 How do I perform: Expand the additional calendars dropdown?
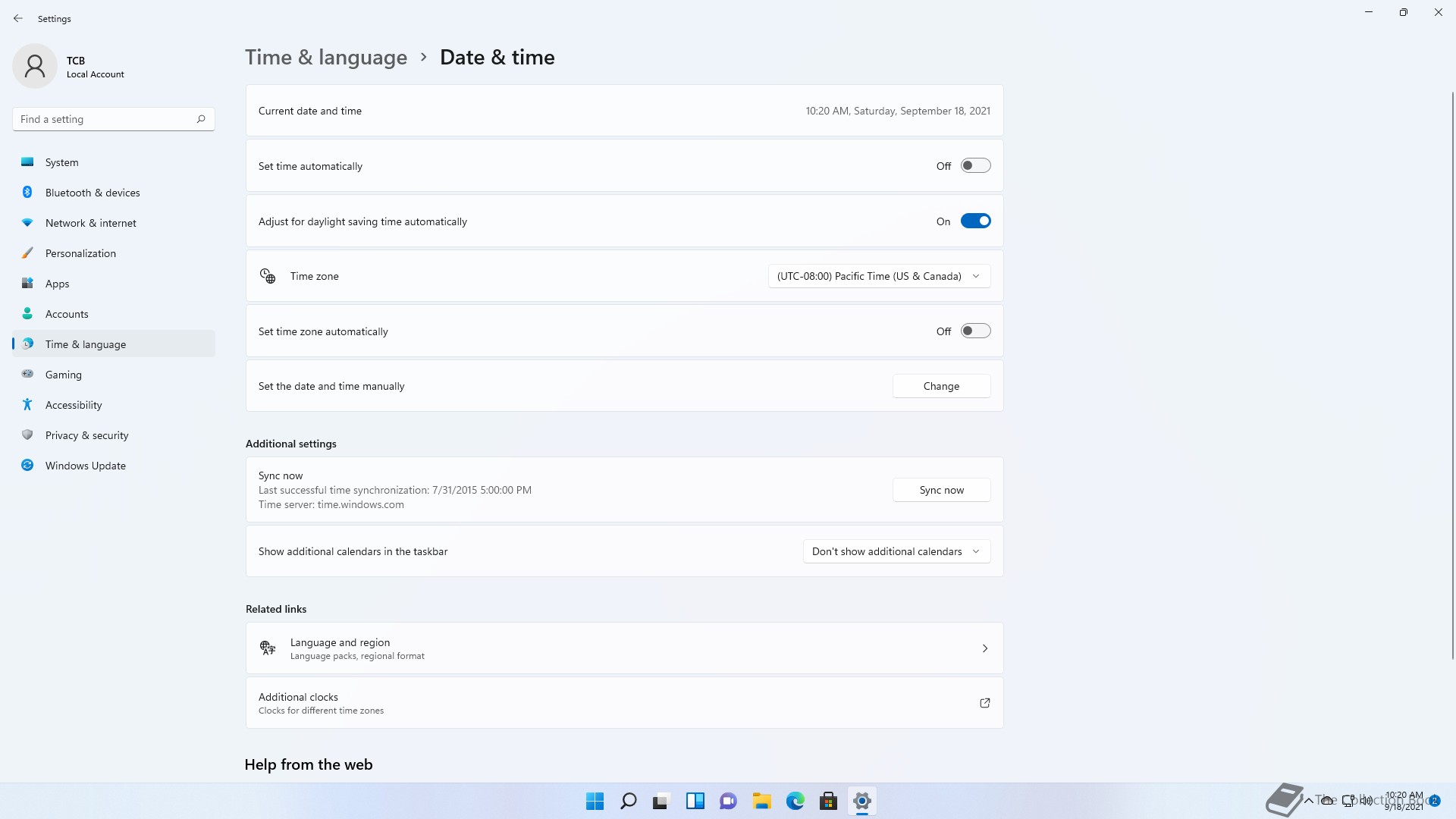[896, 551]
